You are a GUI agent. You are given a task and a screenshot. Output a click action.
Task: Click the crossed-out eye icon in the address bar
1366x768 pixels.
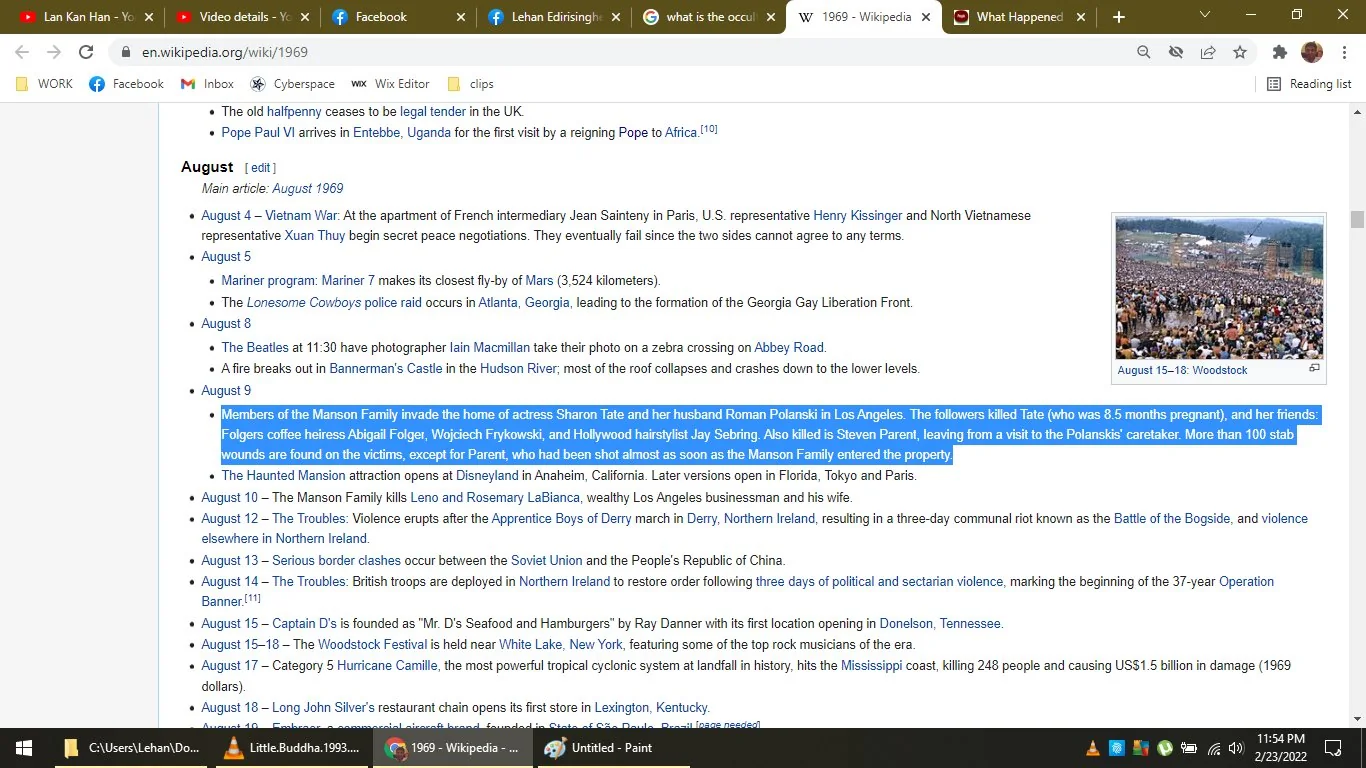coord(1176,52)
